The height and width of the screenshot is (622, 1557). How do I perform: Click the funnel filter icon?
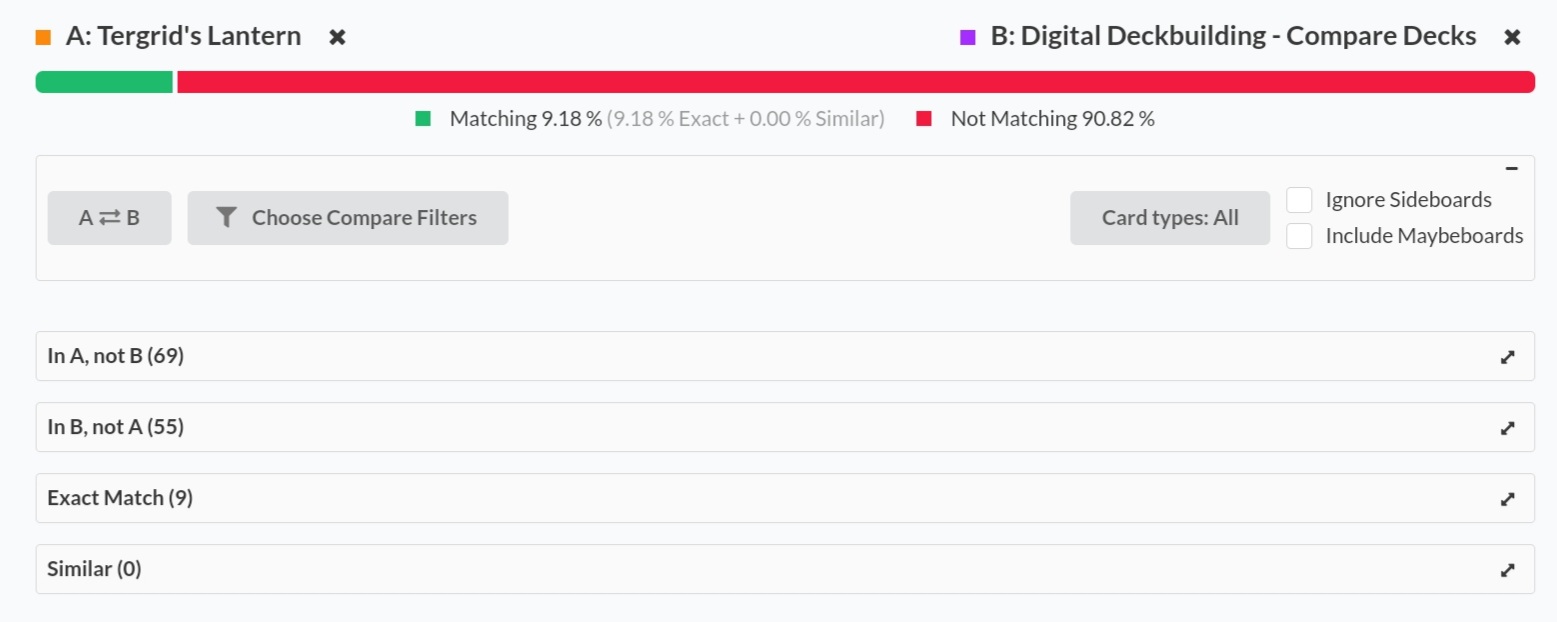coord(227,218)
